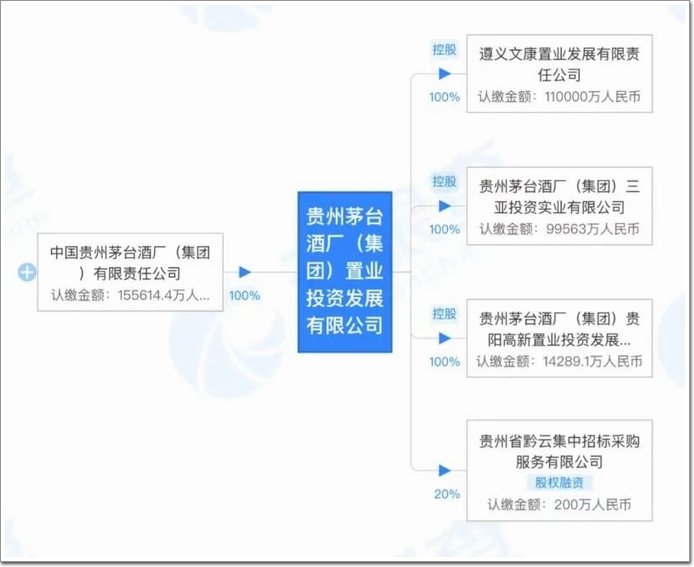Image resolution: width=694 pixels, height=567 pixels.
Task: Select the blue 贵州茅台酒厂（集团）置业投资发展有限公司 node
Action: click(346, 272)
